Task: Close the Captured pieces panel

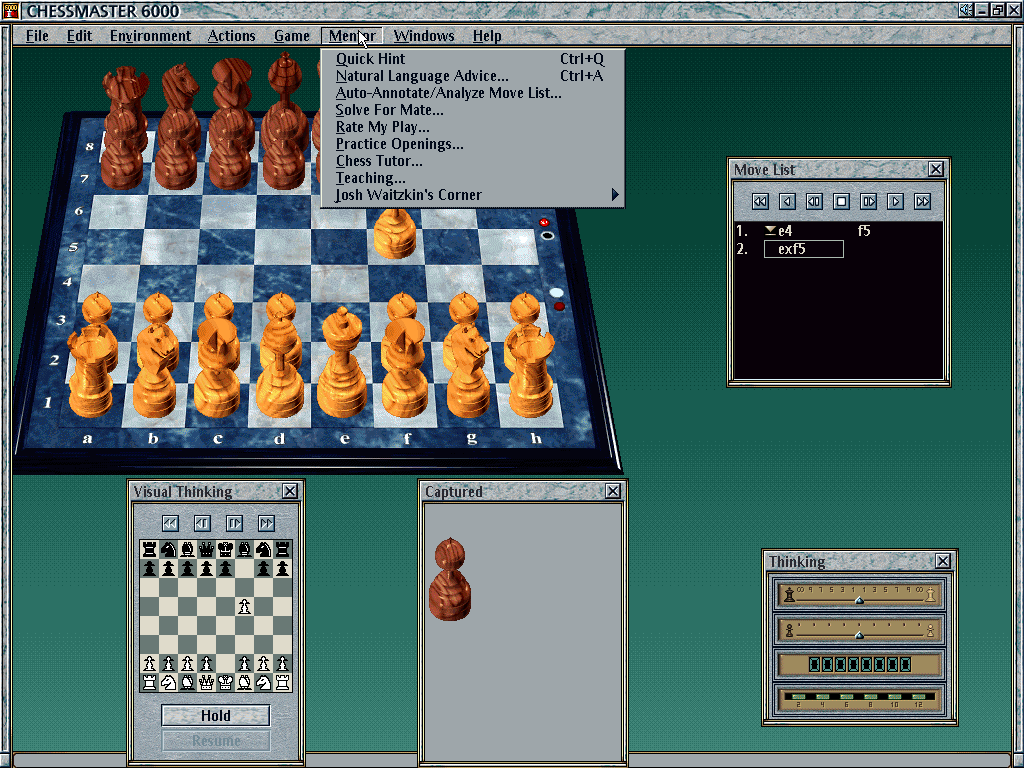Action: point(613,491)
